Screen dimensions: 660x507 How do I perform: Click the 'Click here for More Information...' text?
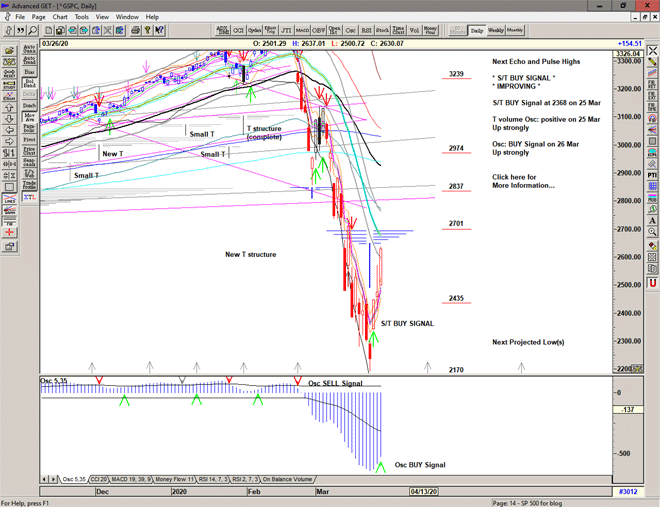point(523,181)
